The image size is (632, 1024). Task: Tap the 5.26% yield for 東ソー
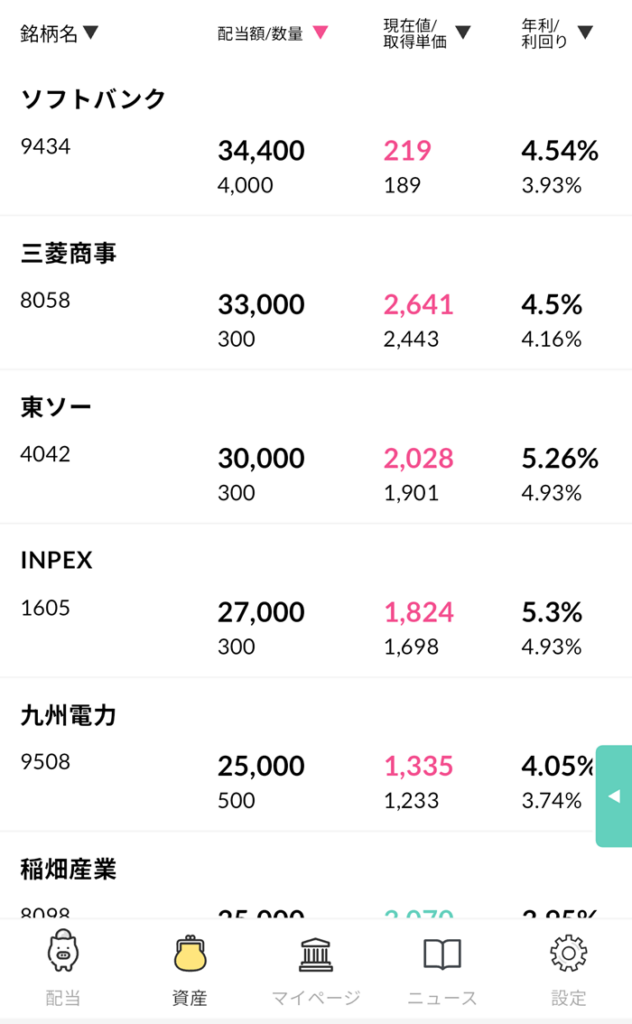point(560,458)
